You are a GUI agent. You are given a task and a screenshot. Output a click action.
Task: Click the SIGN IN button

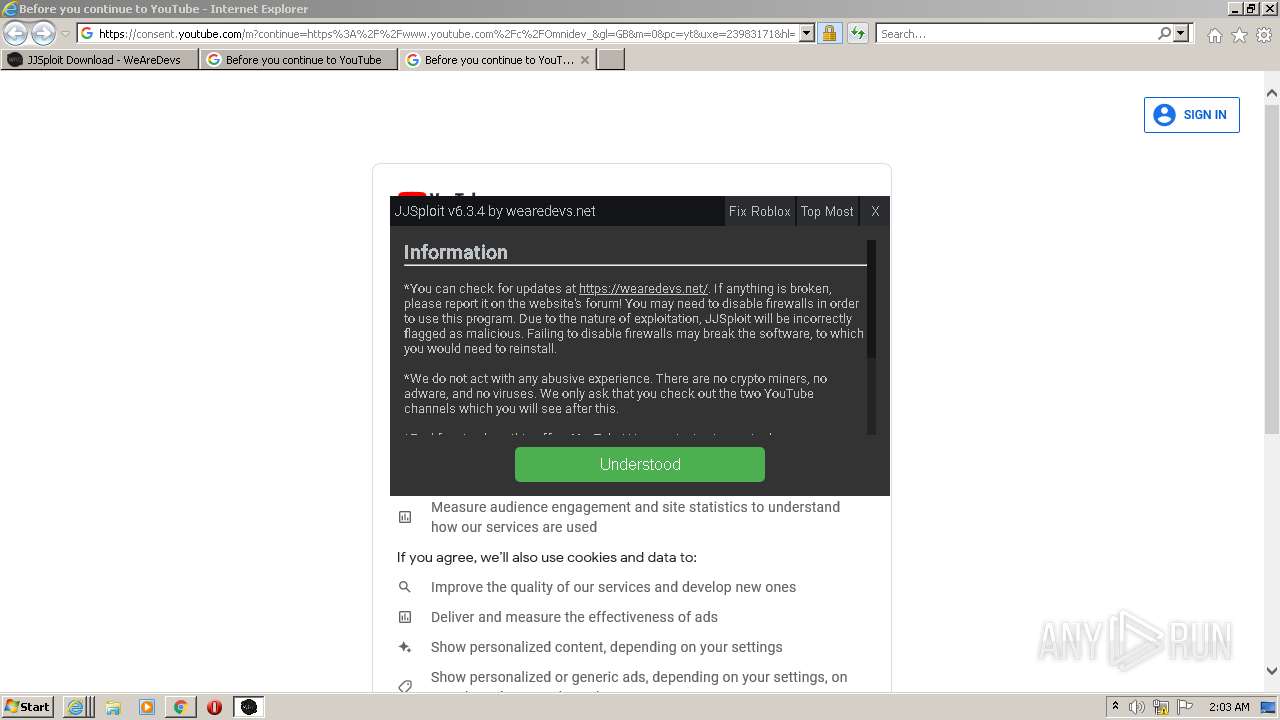click(x=1191, y=115)
